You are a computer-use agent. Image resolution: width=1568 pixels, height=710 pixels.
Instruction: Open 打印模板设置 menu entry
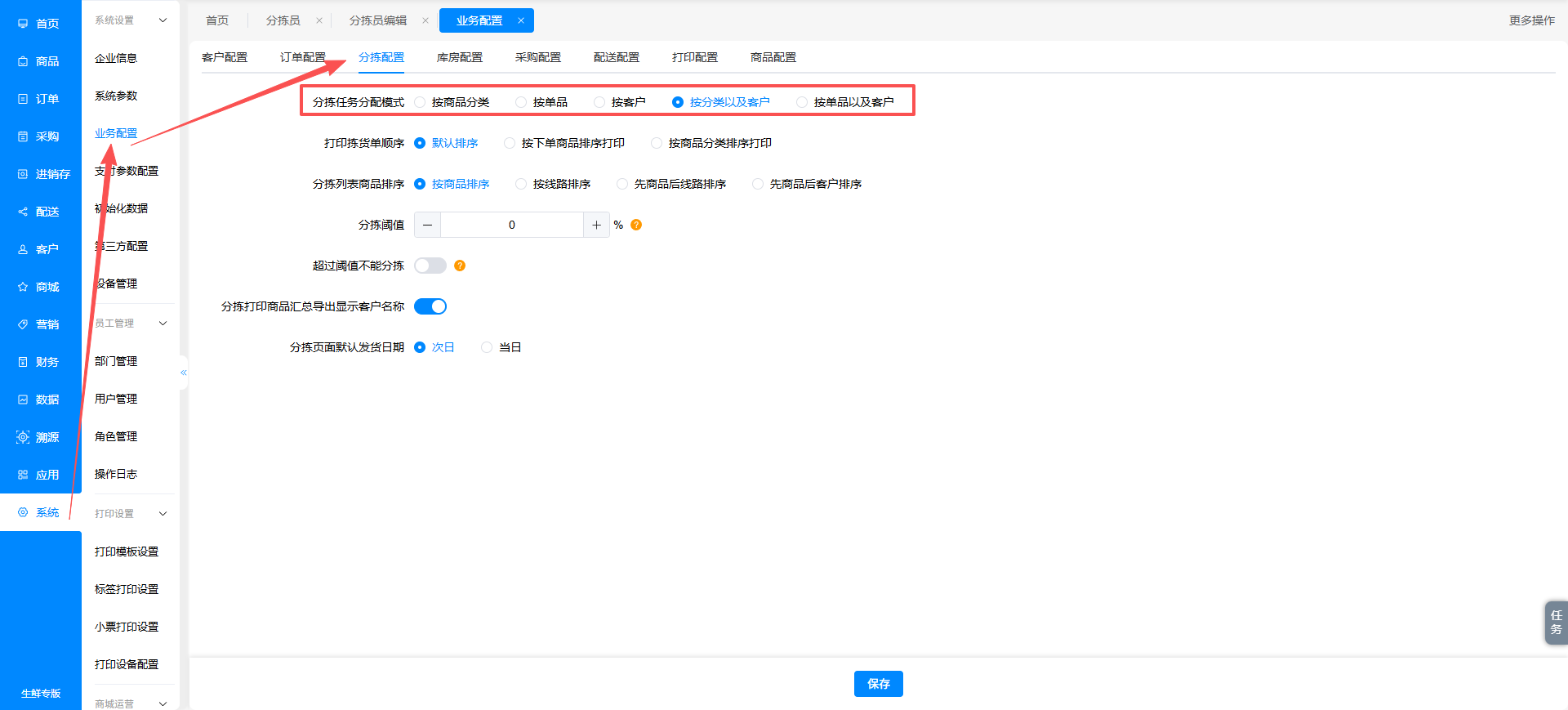(127, 551)
